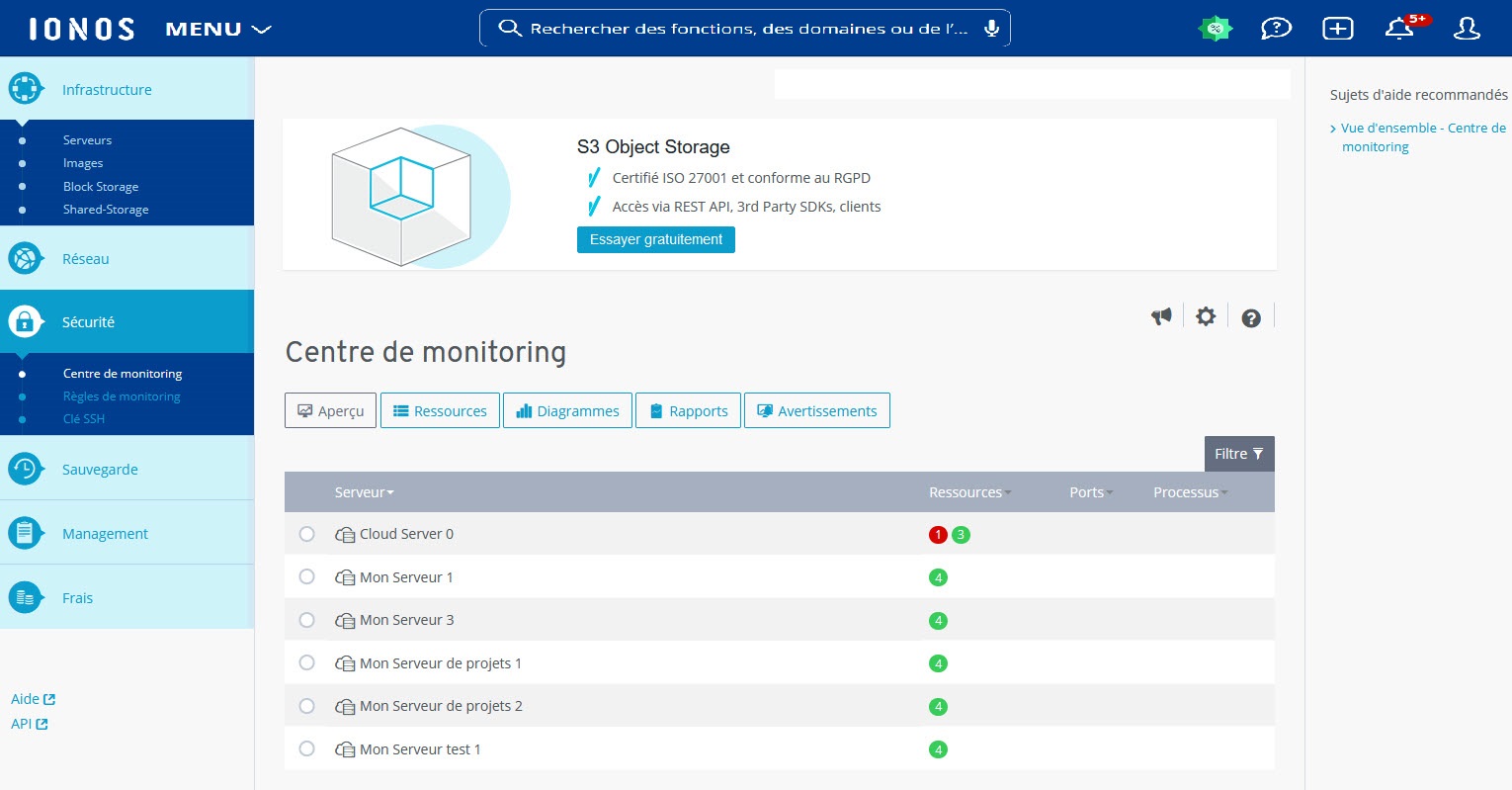Screen dimensions: 1512x790
Task: Open Shared-Storage in the sidebar
Action: click(x=106, y=210)
